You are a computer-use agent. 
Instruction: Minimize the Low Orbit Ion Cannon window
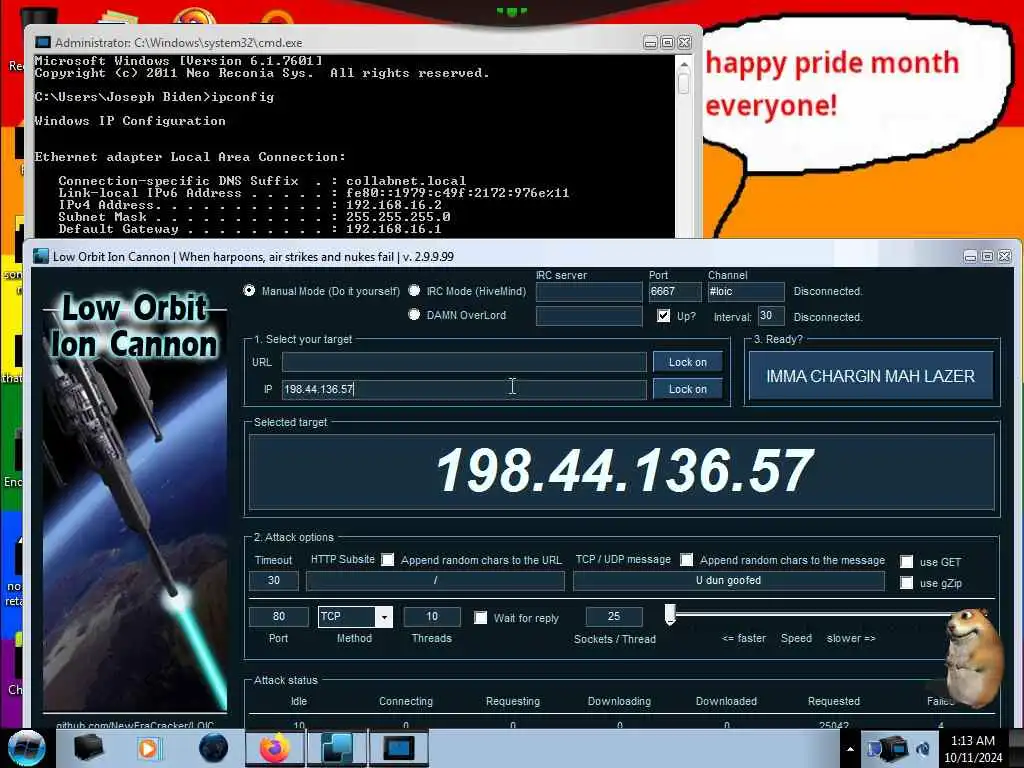pyautogui.click(x=970, y=257)
